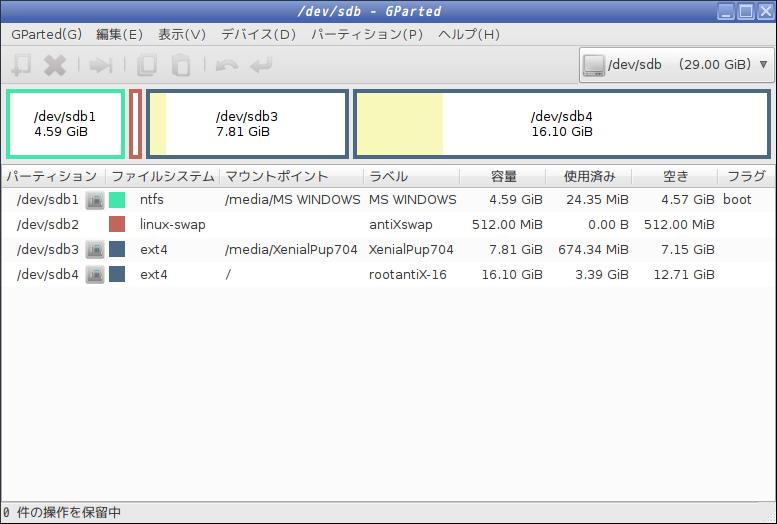777x524 pixels.
Task: Select the /dev/sdb3 7.81 GiB block in map
Action: [x=247, y=124]
